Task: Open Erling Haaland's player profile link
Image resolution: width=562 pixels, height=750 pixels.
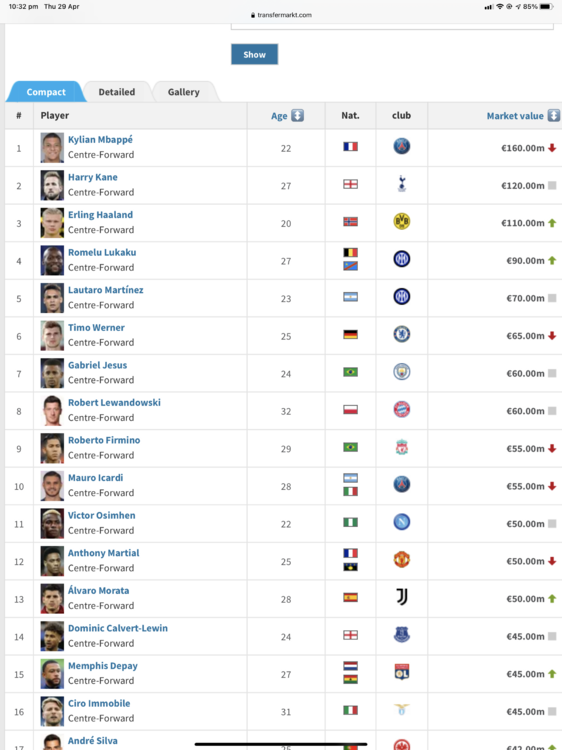Action: coord(100,215)
